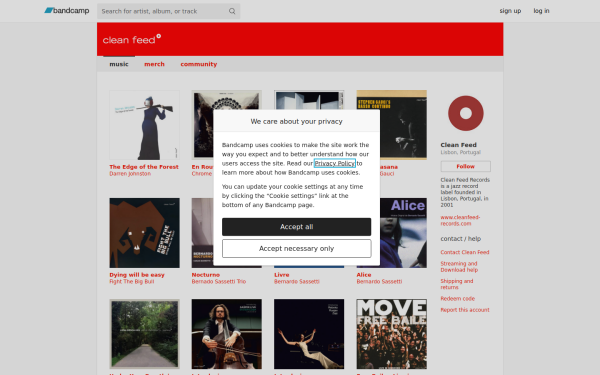Open the dancer on dark stage cover
Viewport: 600px width, 375px height.
click(x=309, y=334)
